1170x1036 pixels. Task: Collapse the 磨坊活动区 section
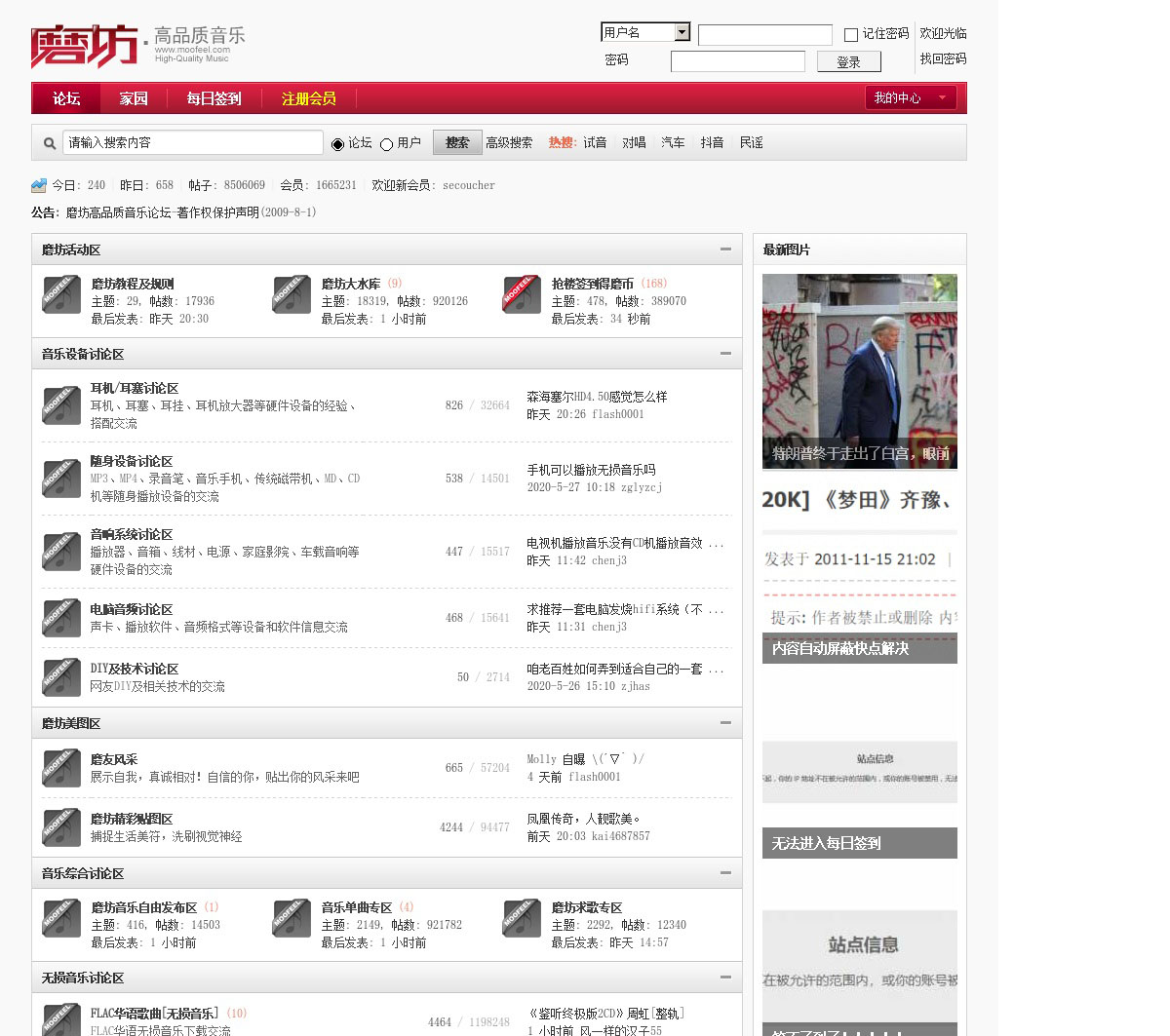(x=725, y=249)
